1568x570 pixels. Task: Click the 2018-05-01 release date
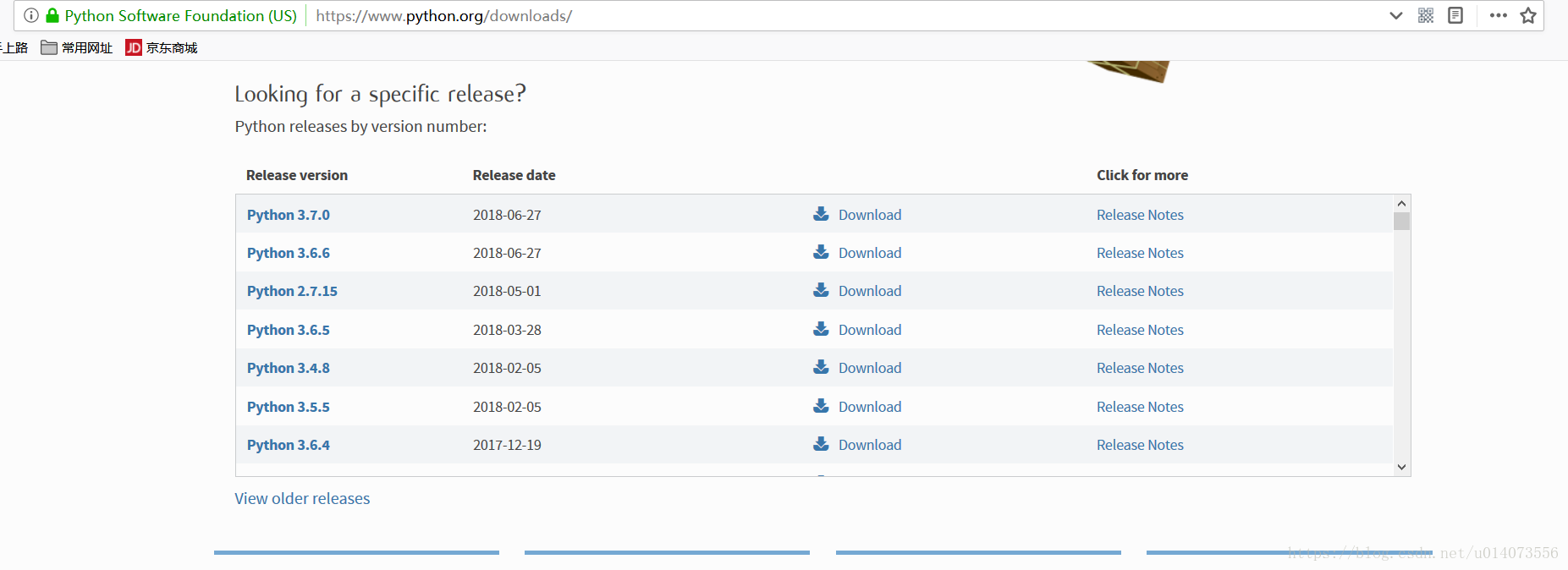[x=507, y=291]
